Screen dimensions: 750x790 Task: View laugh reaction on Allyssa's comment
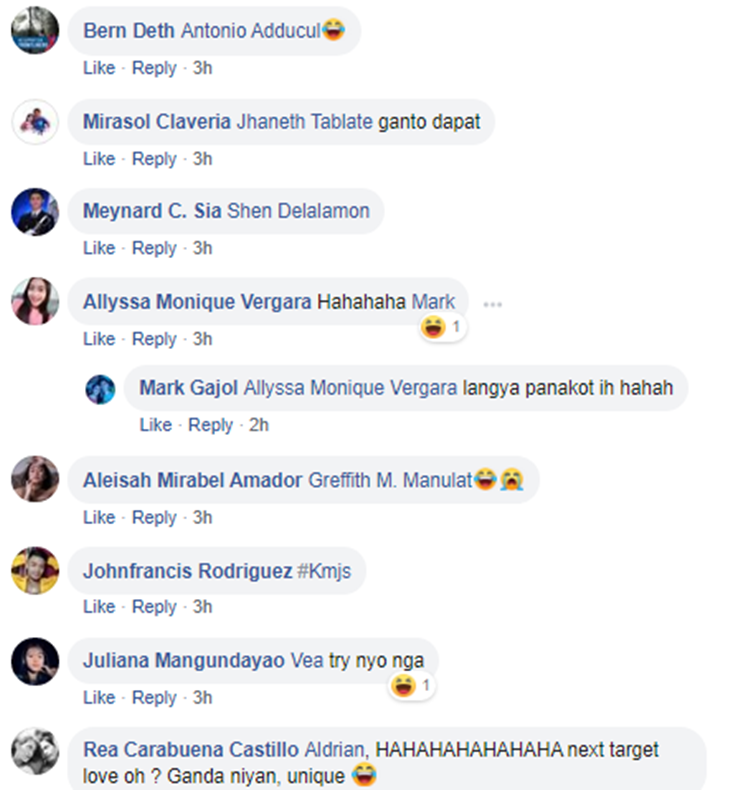[x=442, y=327]
